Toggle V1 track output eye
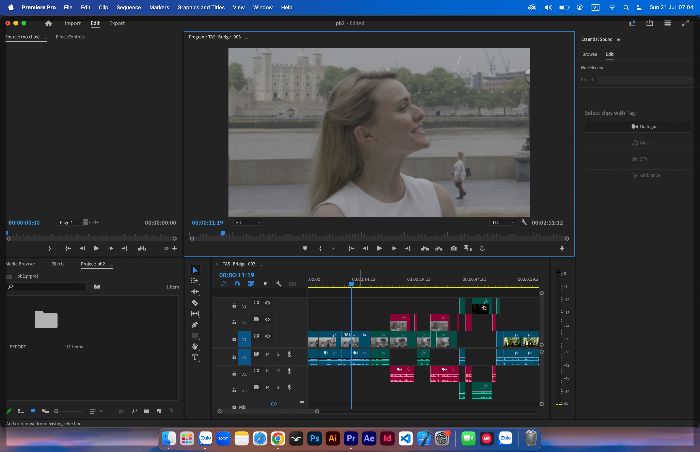Image resolution: width=700 pixels, height=452 pixels. click(267, 336)
